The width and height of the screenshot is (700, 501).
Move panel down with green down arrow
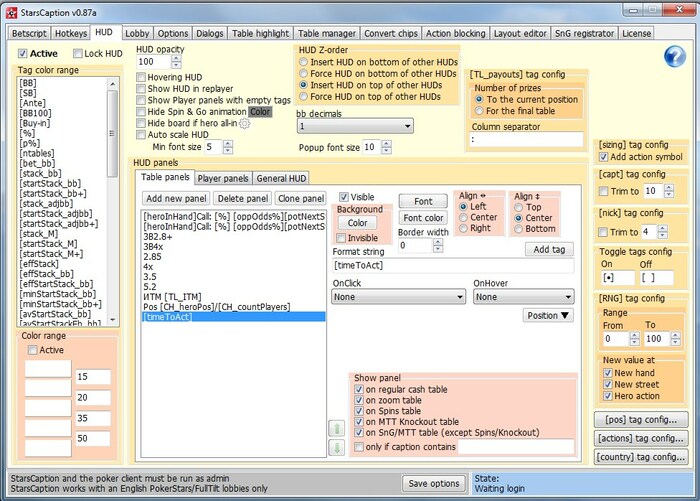coord(337,447)
